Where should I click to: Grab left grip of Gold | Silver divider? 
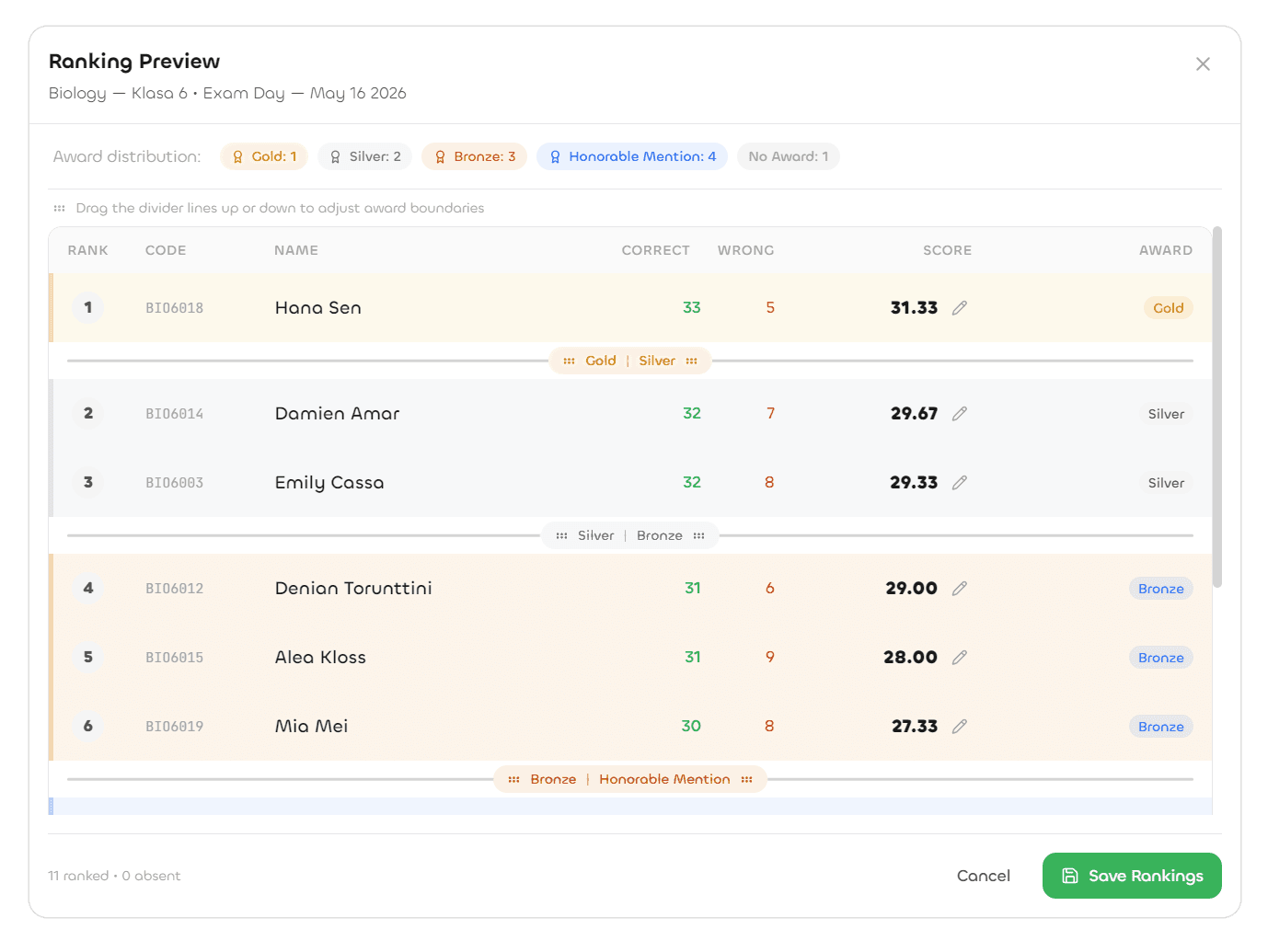pyautogui.click(x=569, y=361)
